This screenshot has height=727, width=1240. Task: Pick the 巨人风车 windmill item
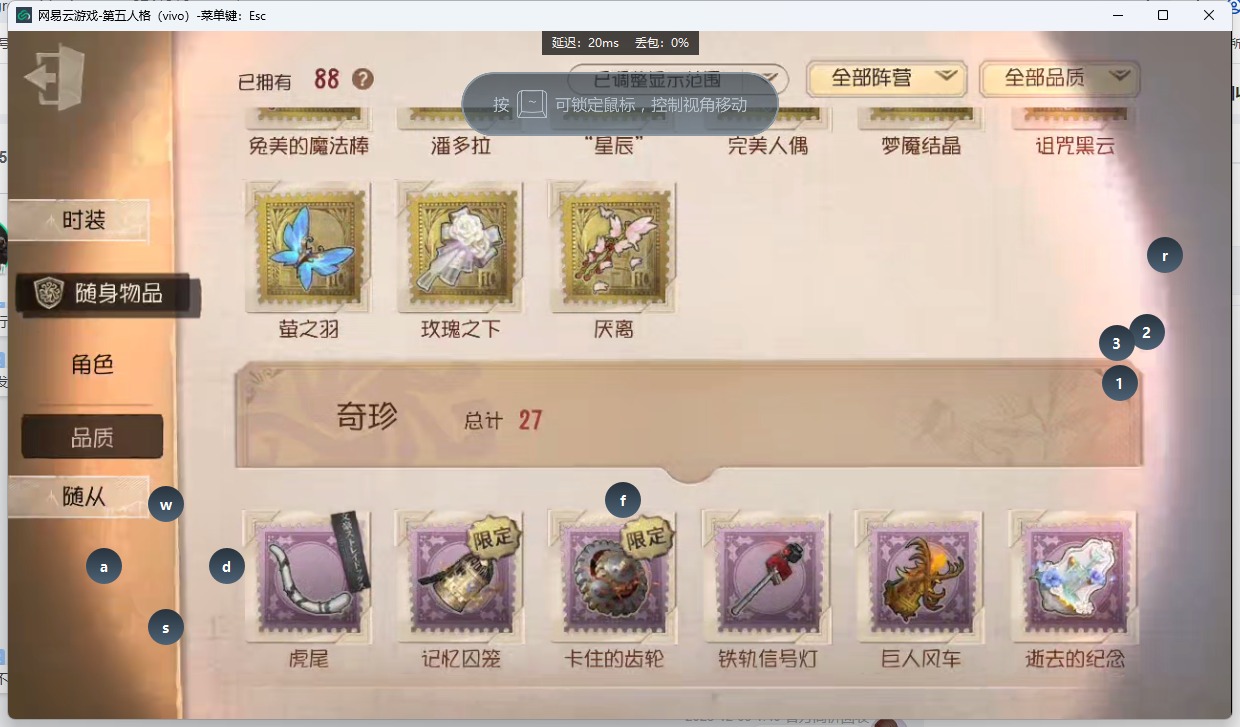(919, 577)
